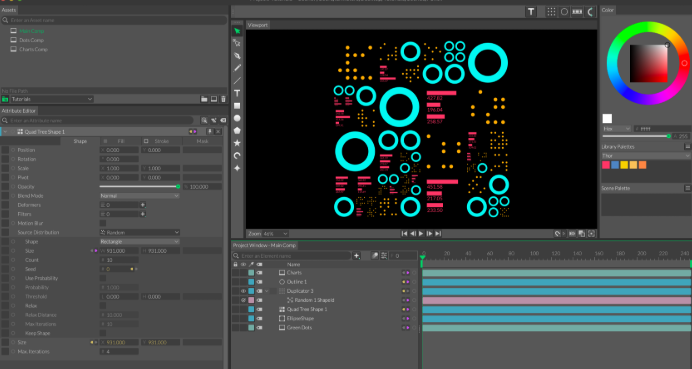Select the Outline 1 layer
Screen dimensions: 692x369
(297, 282)
